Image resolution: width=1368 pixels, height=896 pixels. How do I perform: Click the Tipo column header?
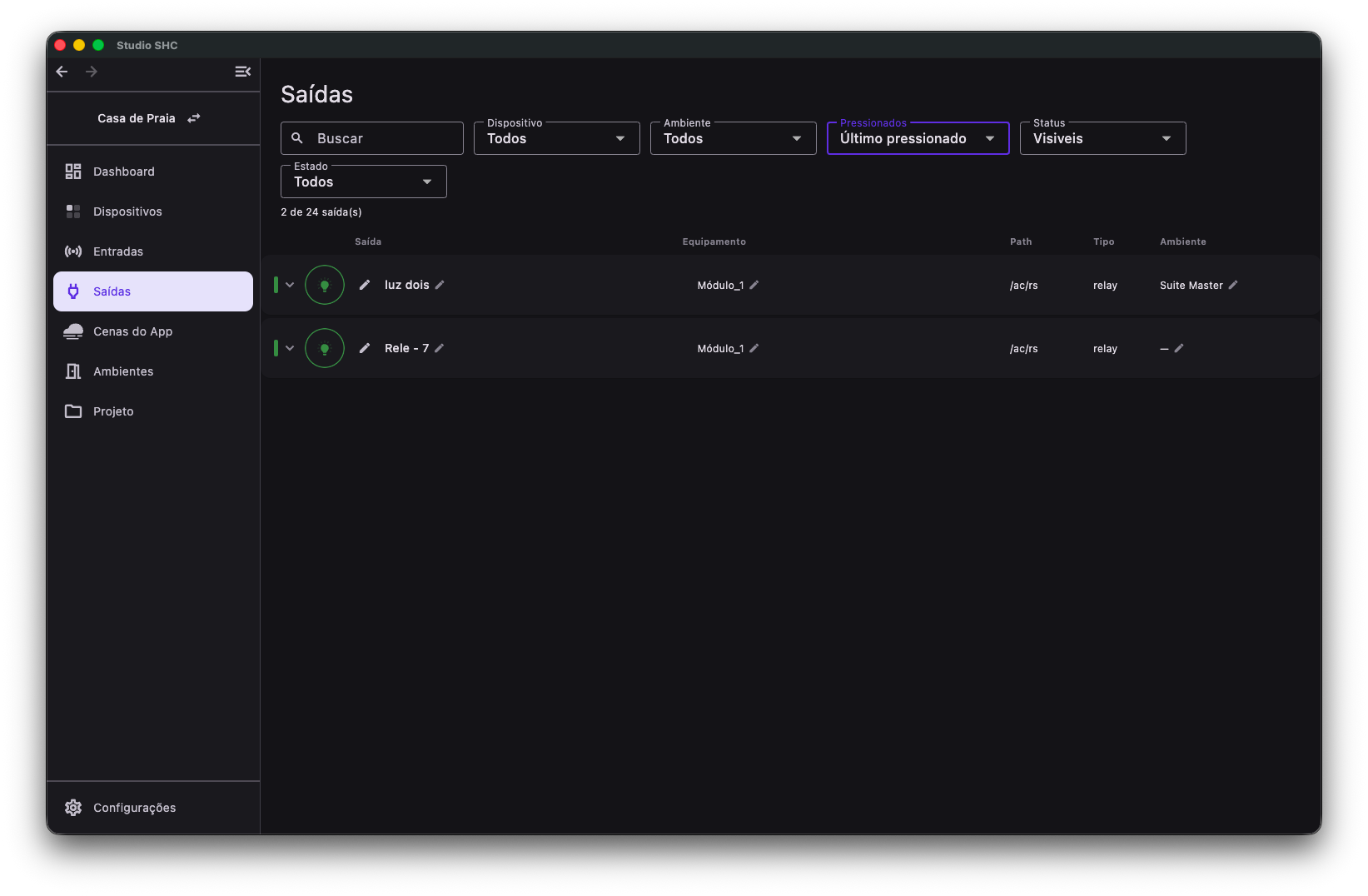click(1104, 241)
